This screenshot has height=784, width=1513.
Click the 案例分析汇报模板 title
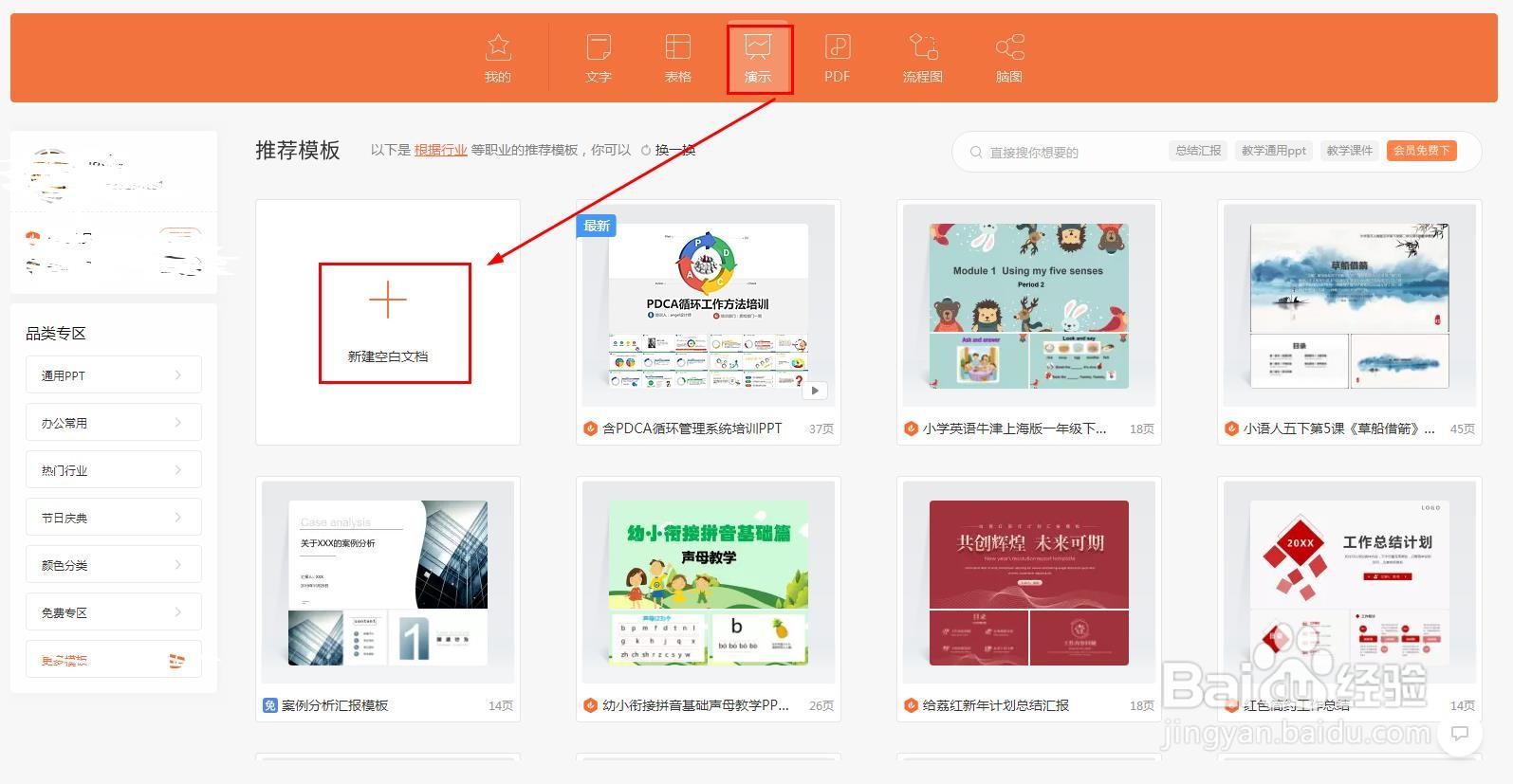pos(335,705)
